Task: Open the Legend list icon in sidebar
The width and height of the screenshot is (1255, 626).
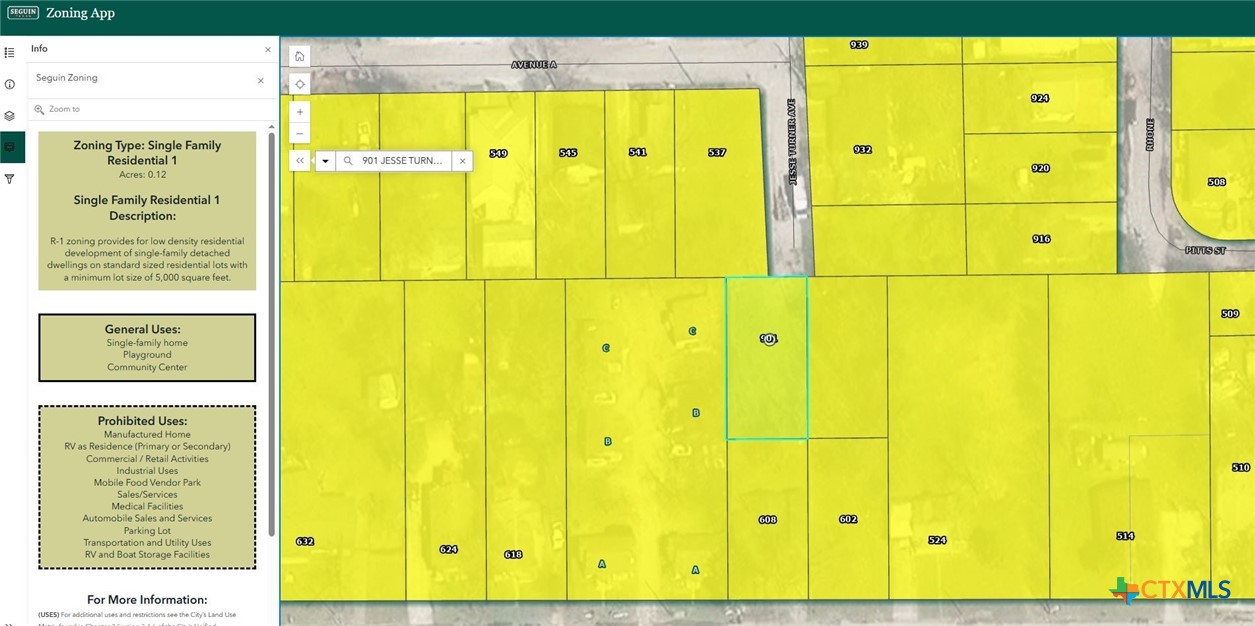Action: [x=10, y=52]
